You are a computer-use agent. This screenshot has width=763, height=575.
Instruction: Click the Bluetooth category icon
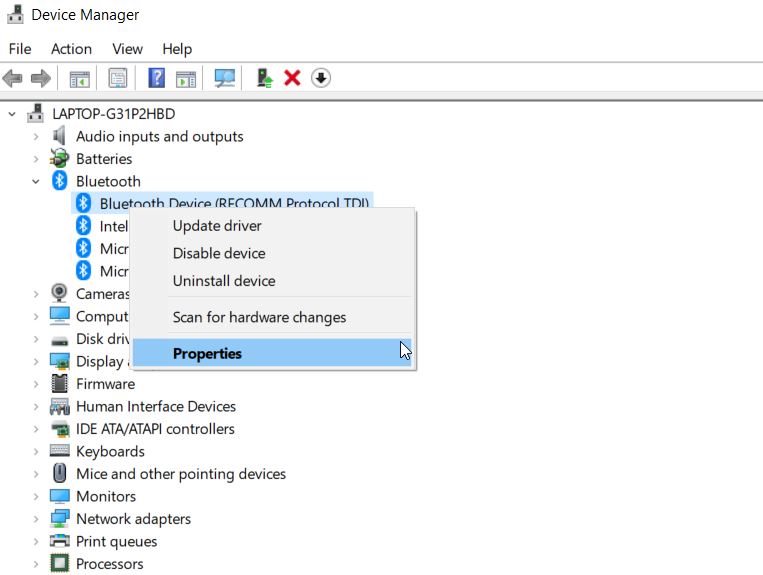(59, 181)
